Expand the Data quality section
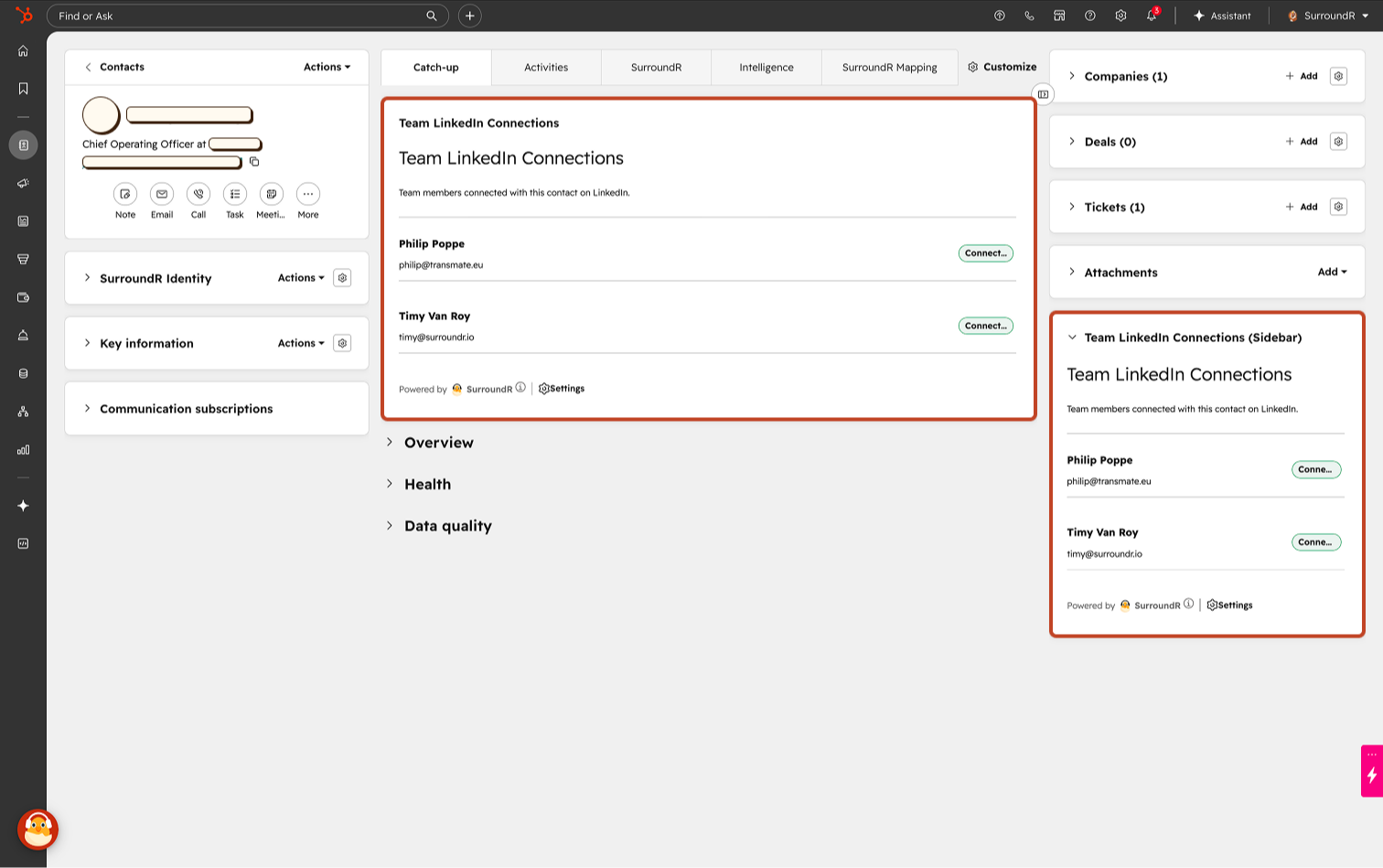This screenshot has height=868, width=1383. 390,526
